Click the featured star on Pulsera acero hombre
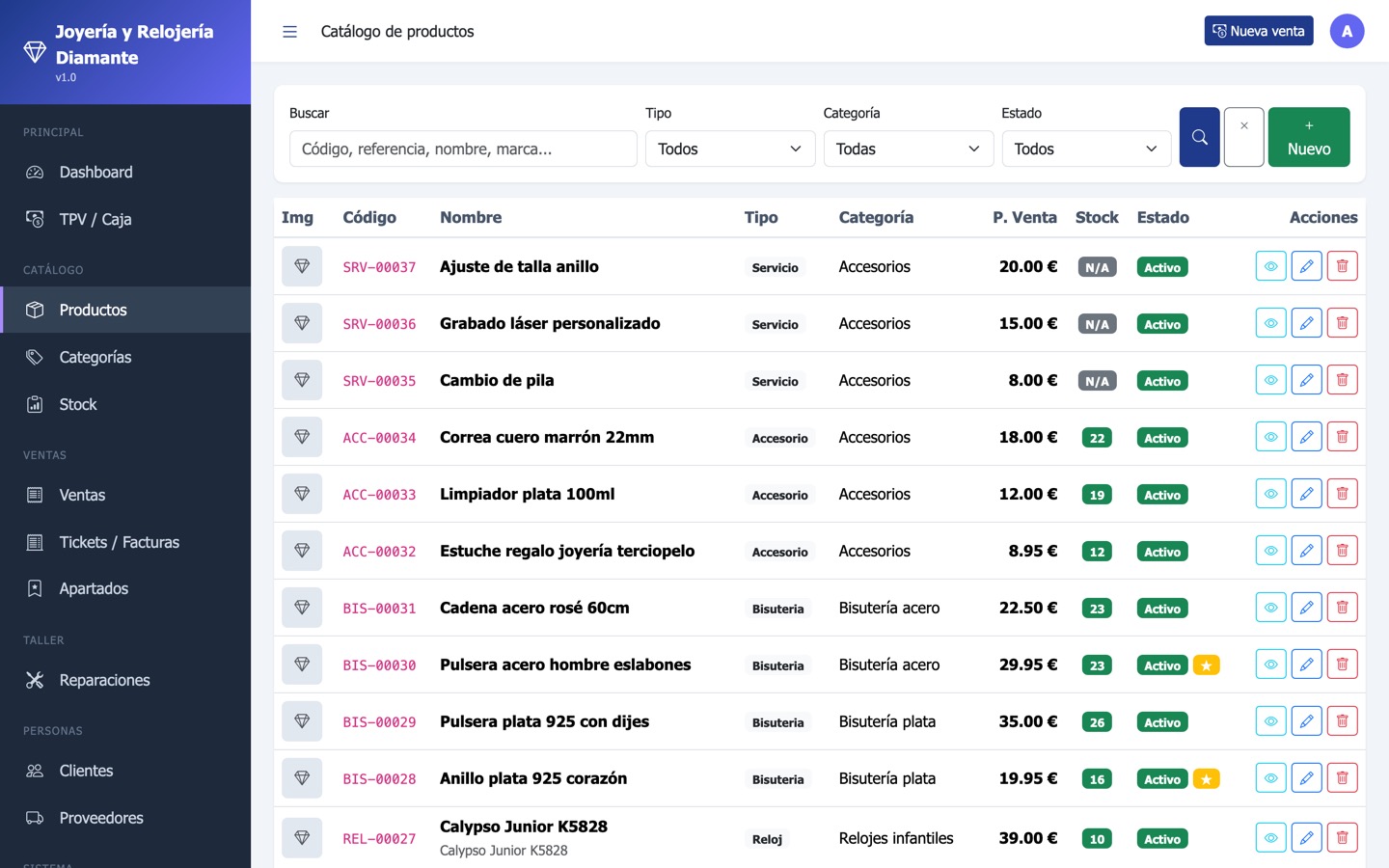1389x868 pixels. (x=1206, y=665)
